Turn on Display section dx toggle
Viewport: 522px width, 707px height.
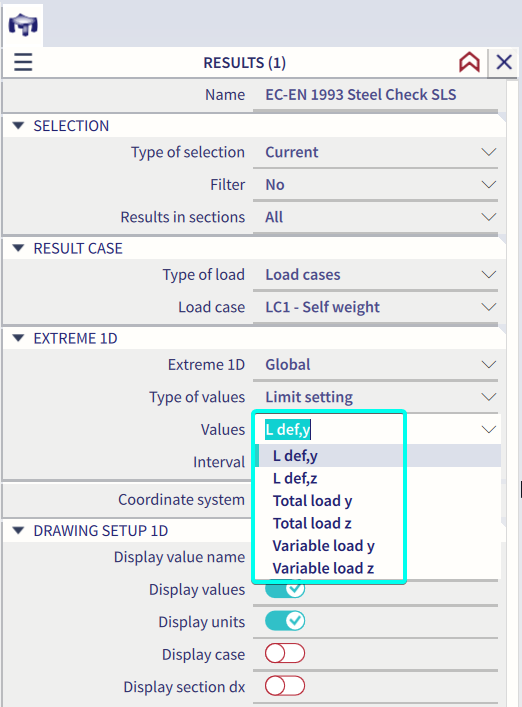tap(285, 686)
